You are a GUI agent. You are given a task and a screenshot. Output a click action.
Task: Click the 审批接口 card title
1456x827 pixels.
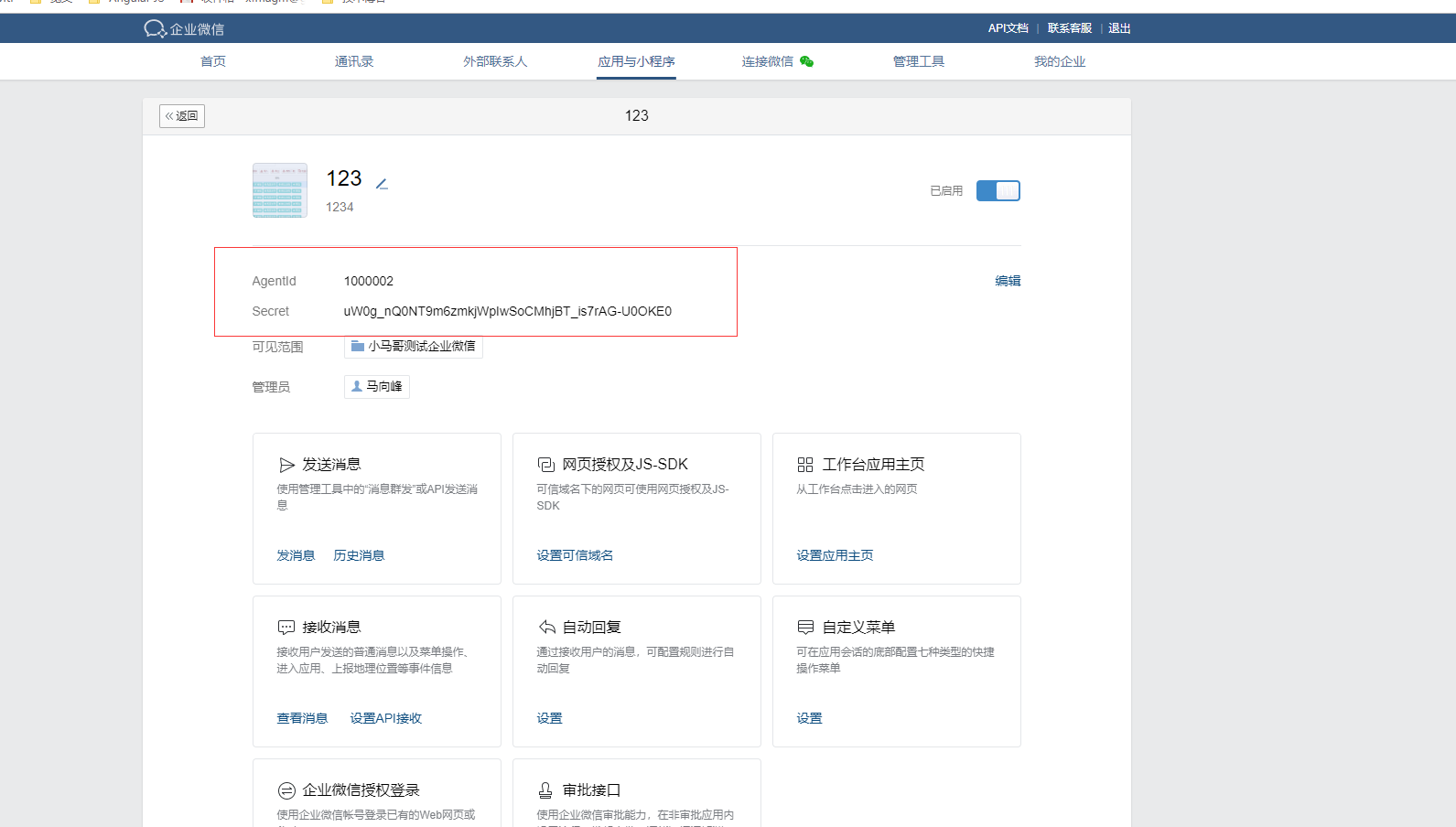[591, 790]
